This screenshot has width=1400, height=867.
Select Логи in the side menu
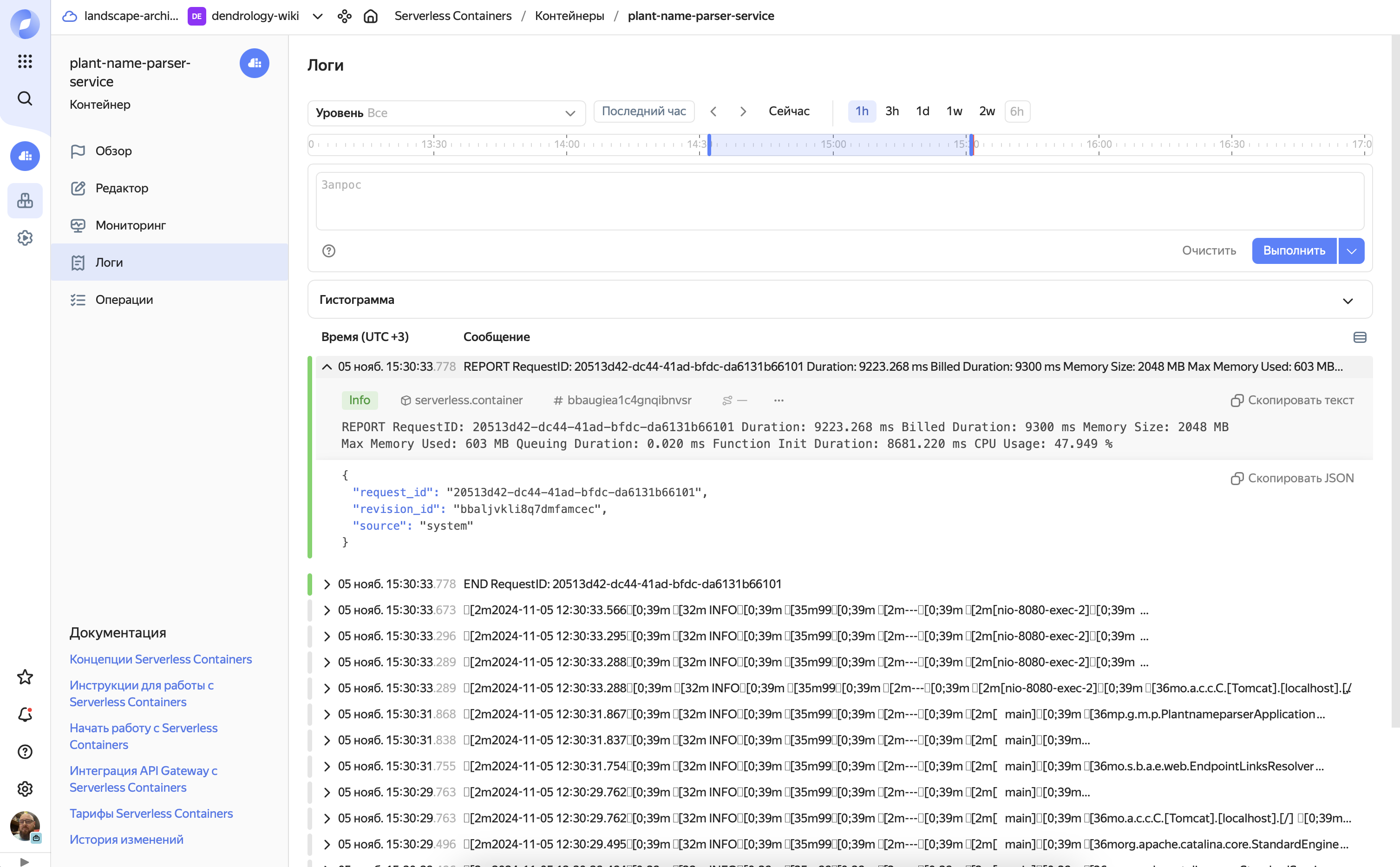tap(170, 263)
